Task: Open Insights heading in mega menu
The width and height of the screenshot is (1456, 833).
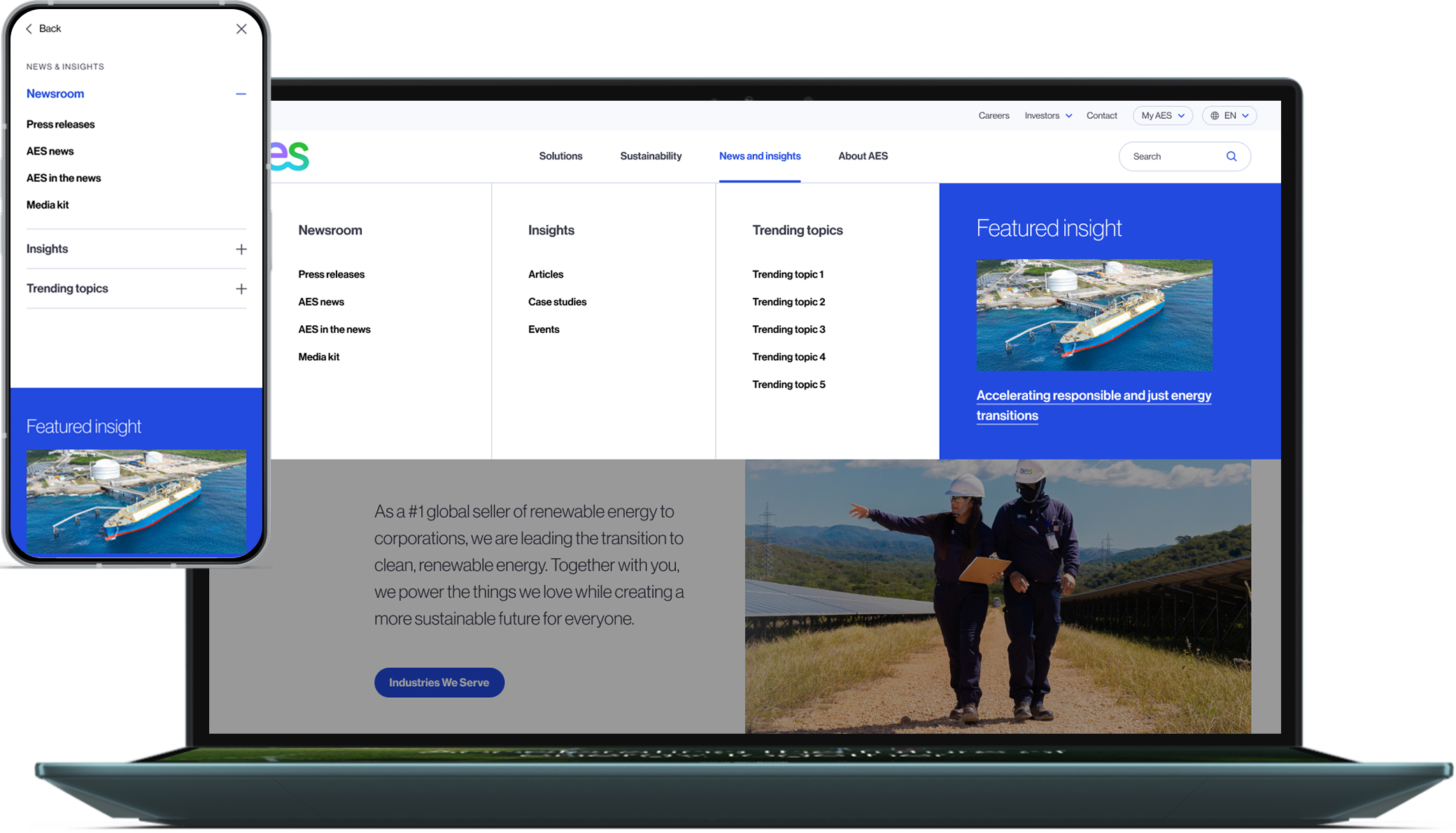Action: tap(551, 230)
